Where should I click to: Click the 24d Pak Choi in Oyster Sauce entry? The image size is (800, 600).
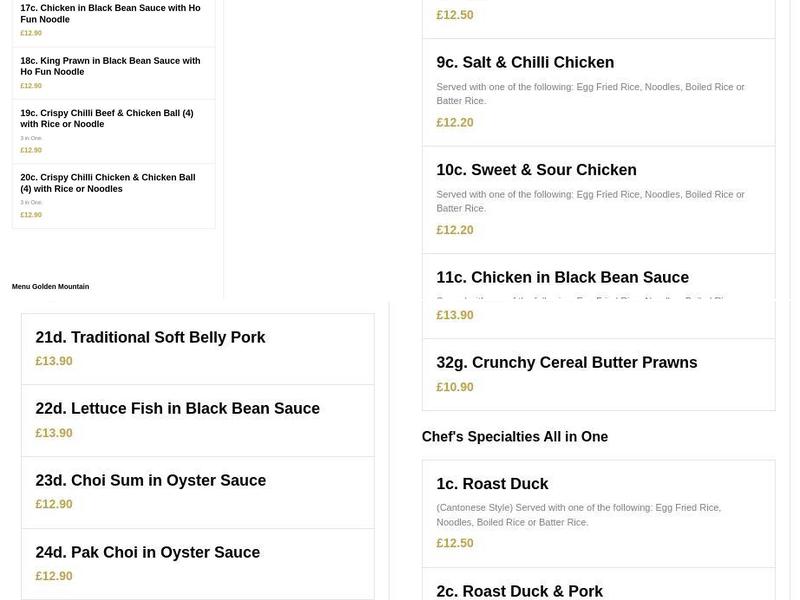click(x=147, y=551)
